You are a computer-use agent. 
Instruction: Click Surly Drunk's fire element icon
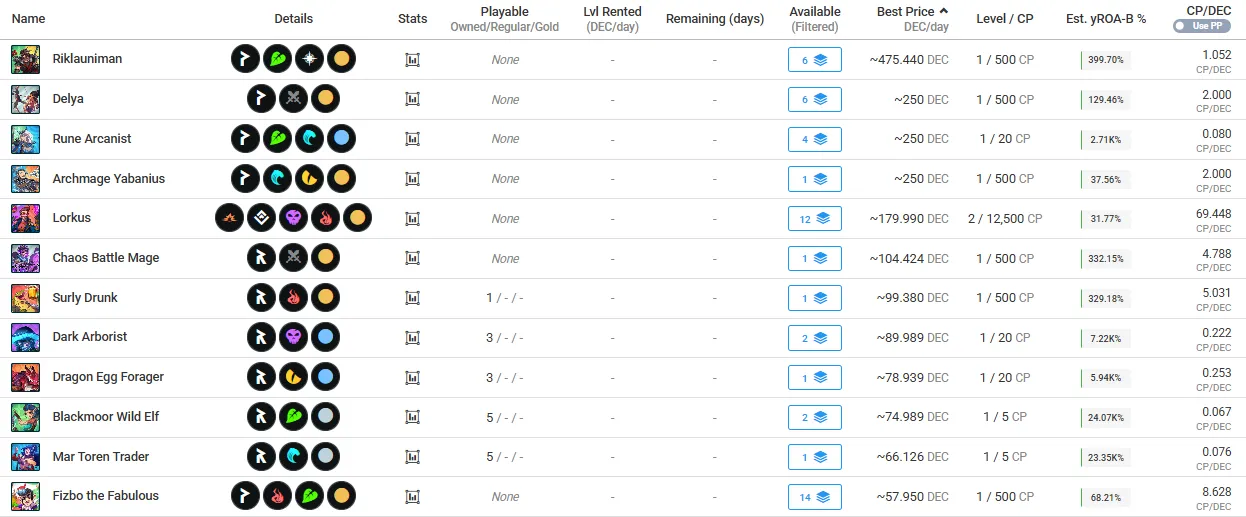point(293,298)
